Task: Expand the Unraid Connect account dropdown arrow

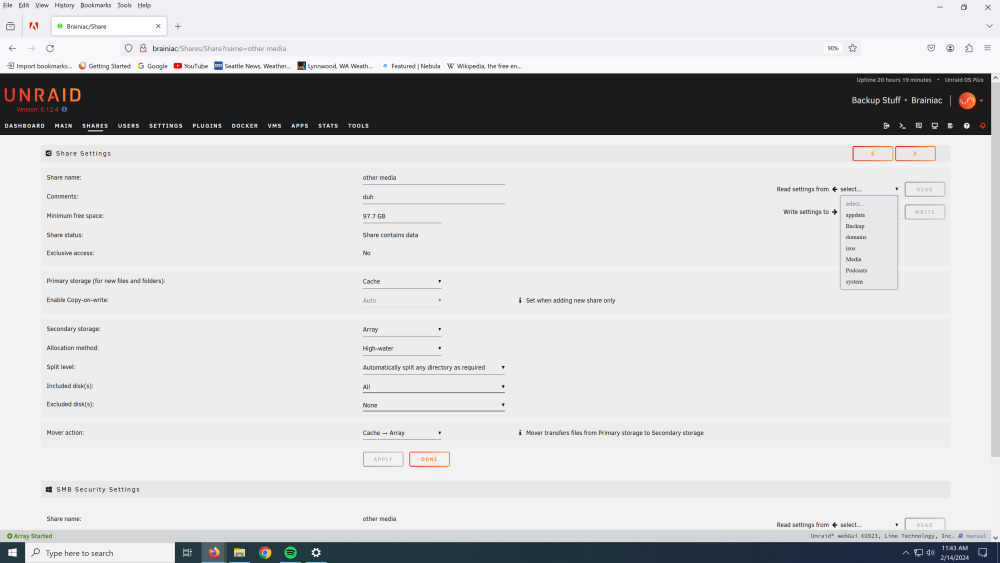Action: 982,101
